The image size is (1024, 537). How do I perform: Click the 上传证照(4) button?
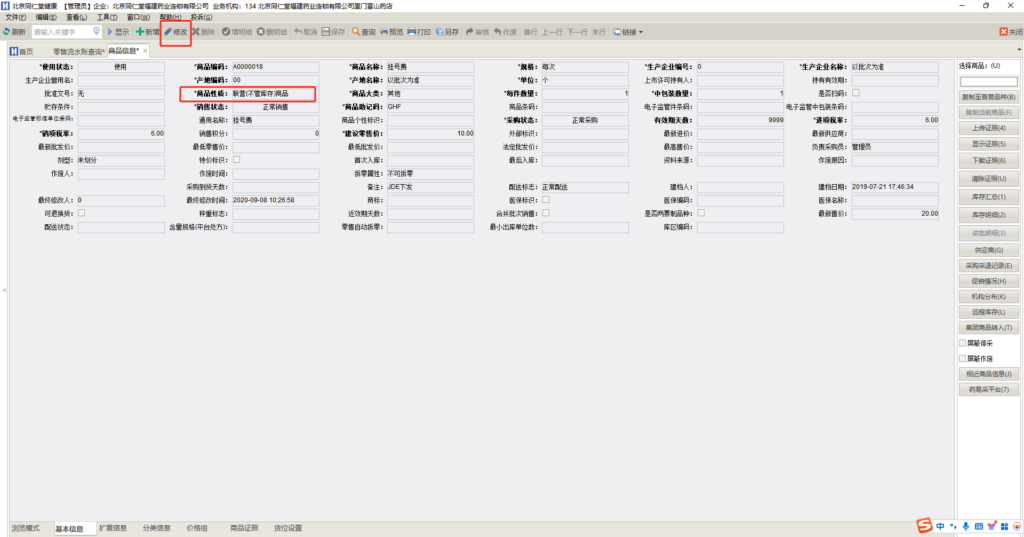(988, 128)
